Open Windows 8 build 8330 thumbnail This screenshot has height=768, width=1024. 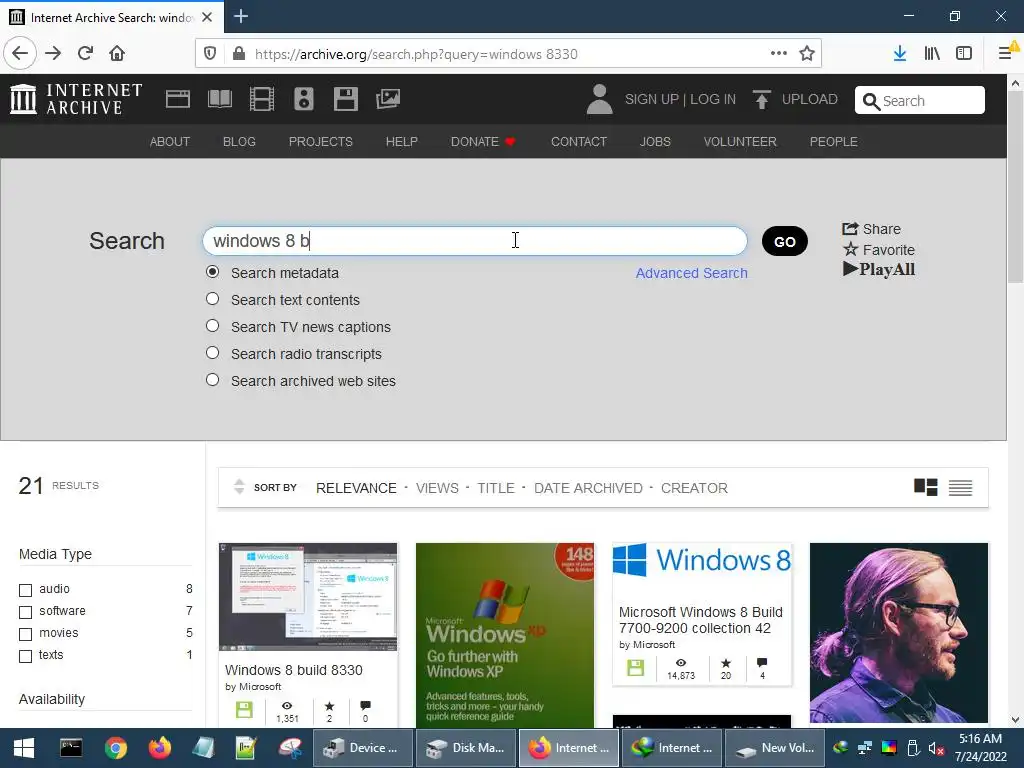308,596
